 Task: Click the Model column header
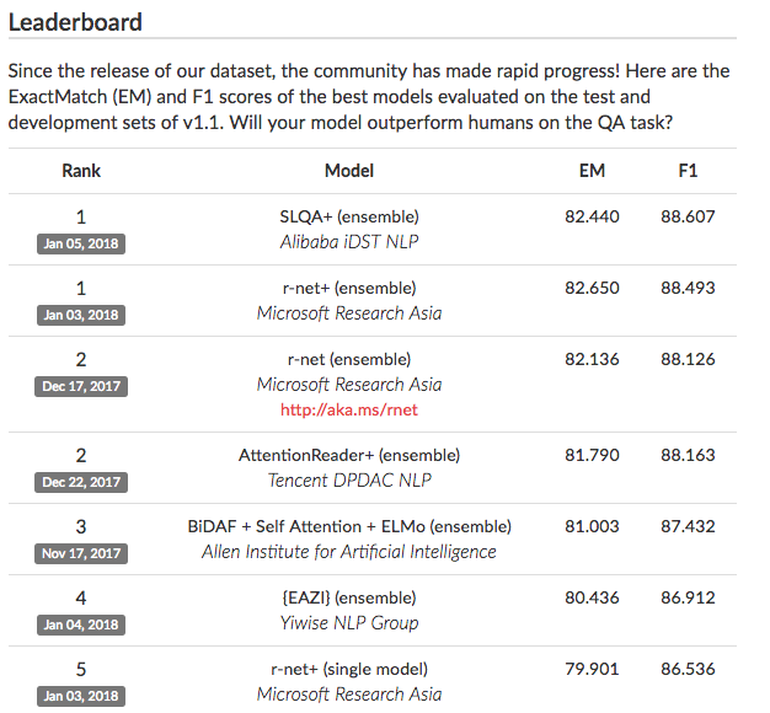349,171
